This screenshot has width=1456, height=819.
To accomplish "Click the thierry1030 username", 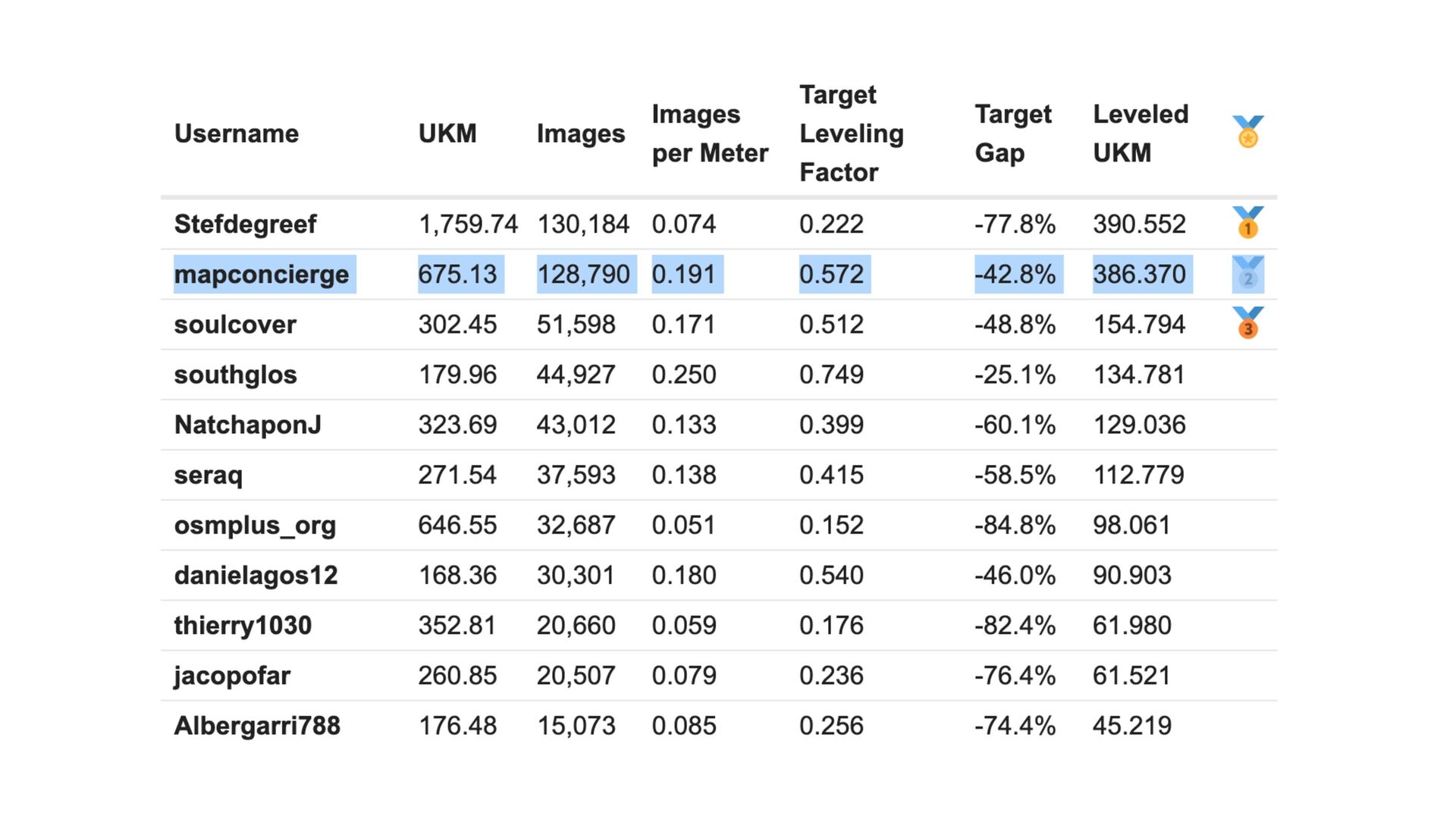I will tap(243, 626).
